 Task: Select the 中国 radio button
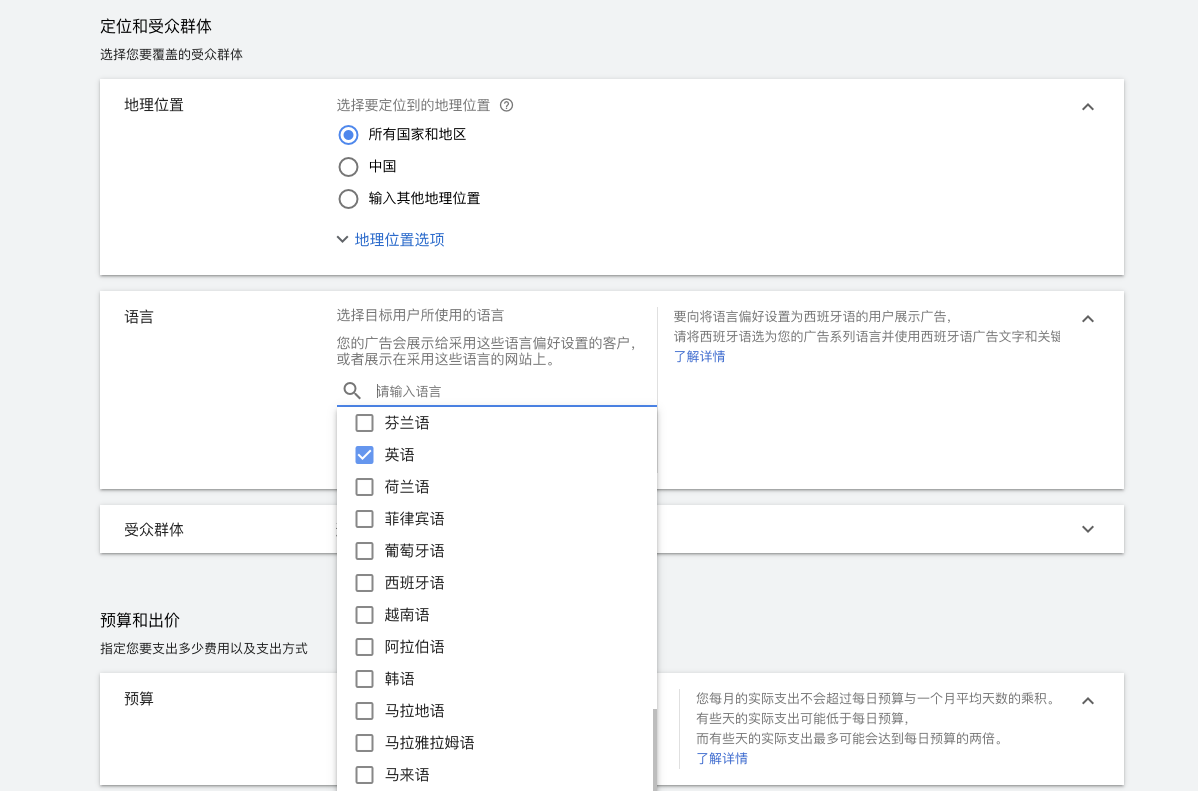tap(348, 167)
